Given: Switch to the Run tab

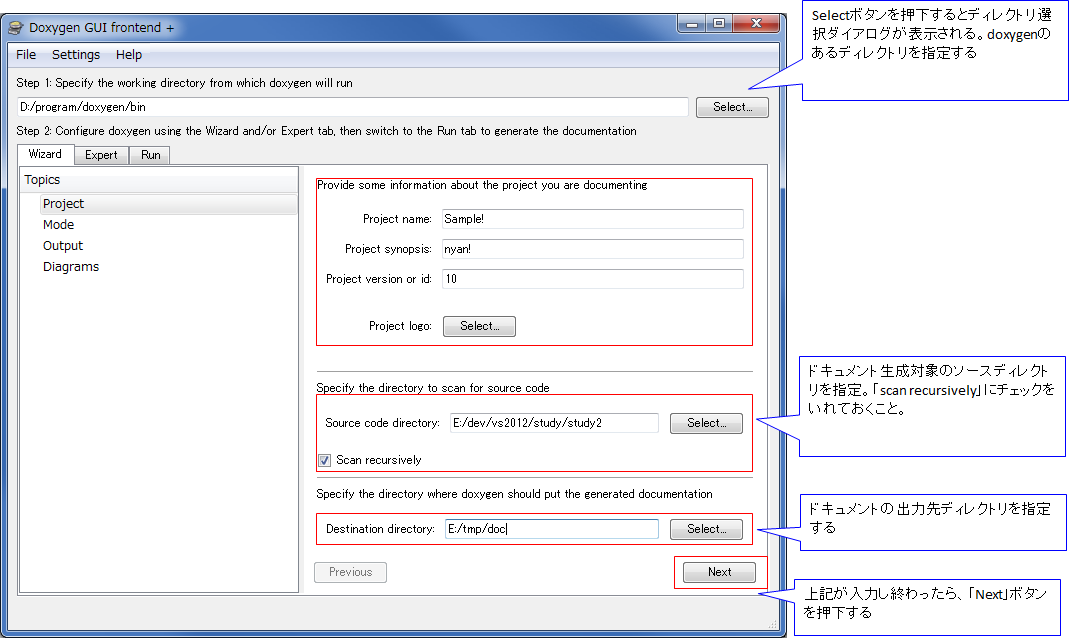Looking at the screenshot, I should point(151,155).
